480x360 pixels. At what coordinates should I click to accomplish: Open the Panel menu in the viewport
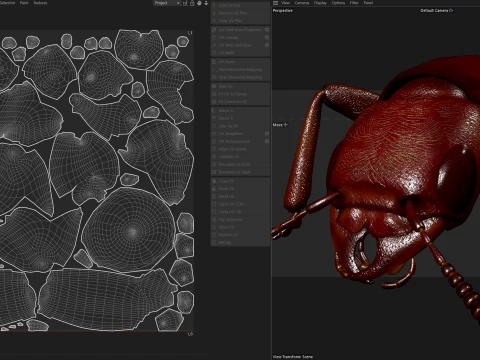[368, 3]
